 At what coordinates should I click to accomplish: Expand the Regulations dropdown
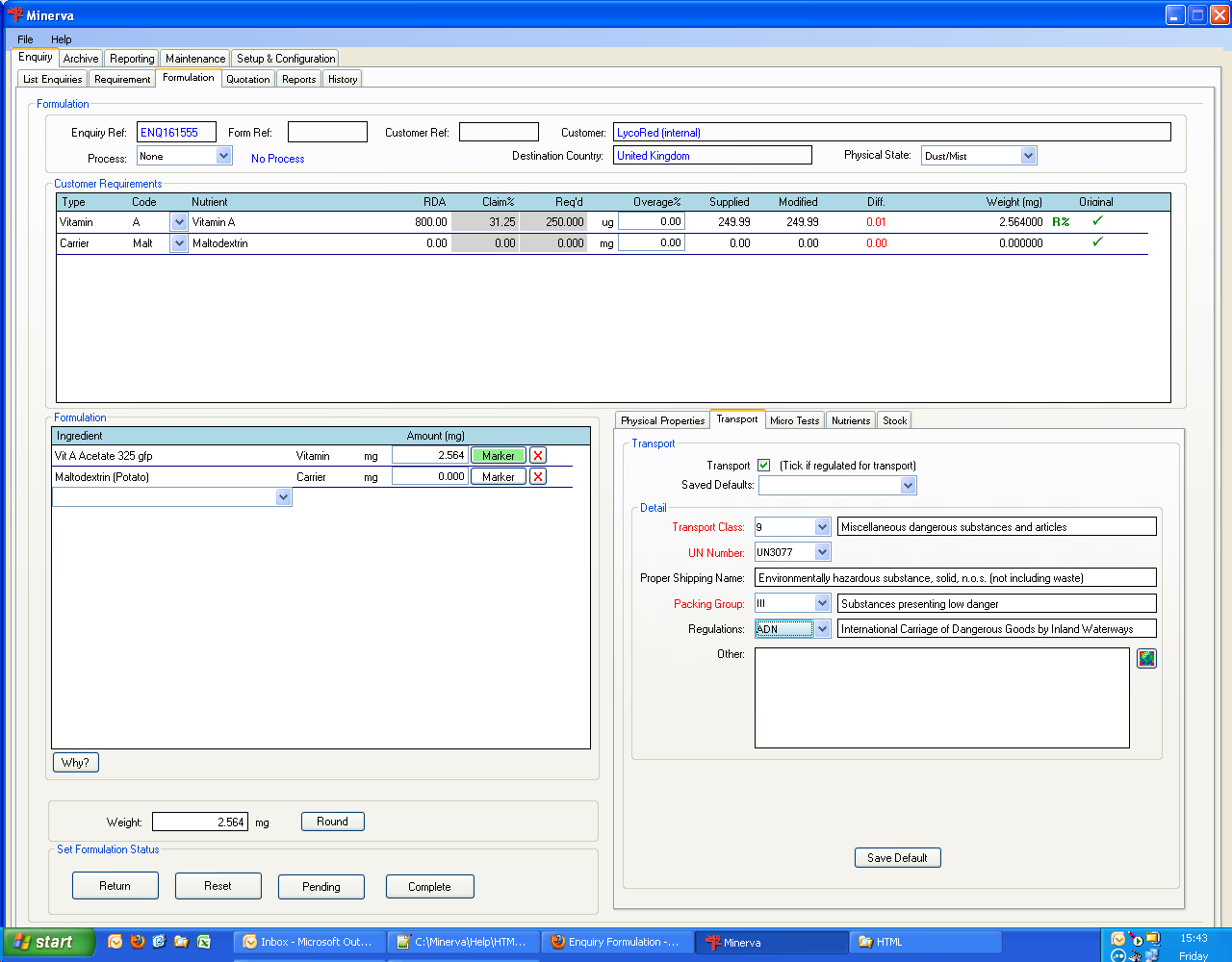click(822, 629)
